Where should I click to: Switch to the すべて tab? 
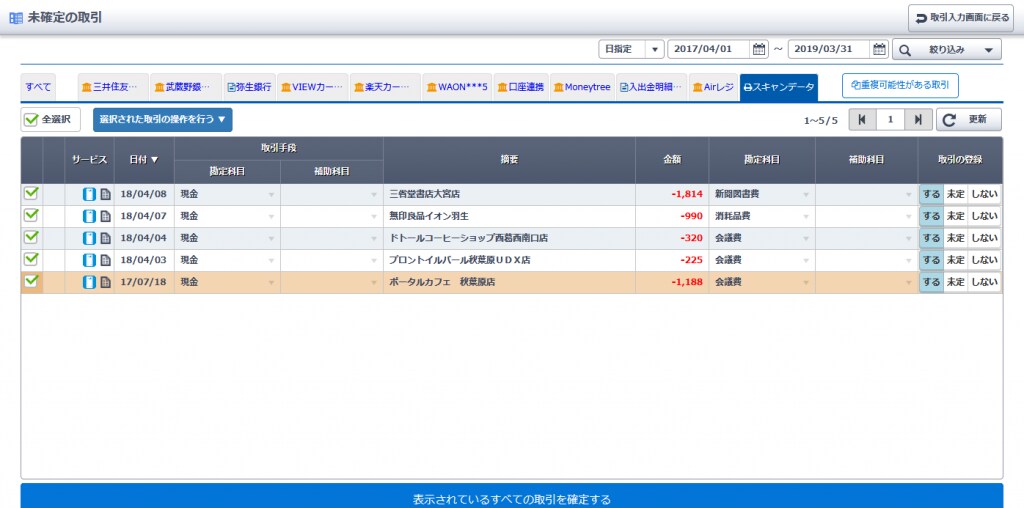(38, 87)
